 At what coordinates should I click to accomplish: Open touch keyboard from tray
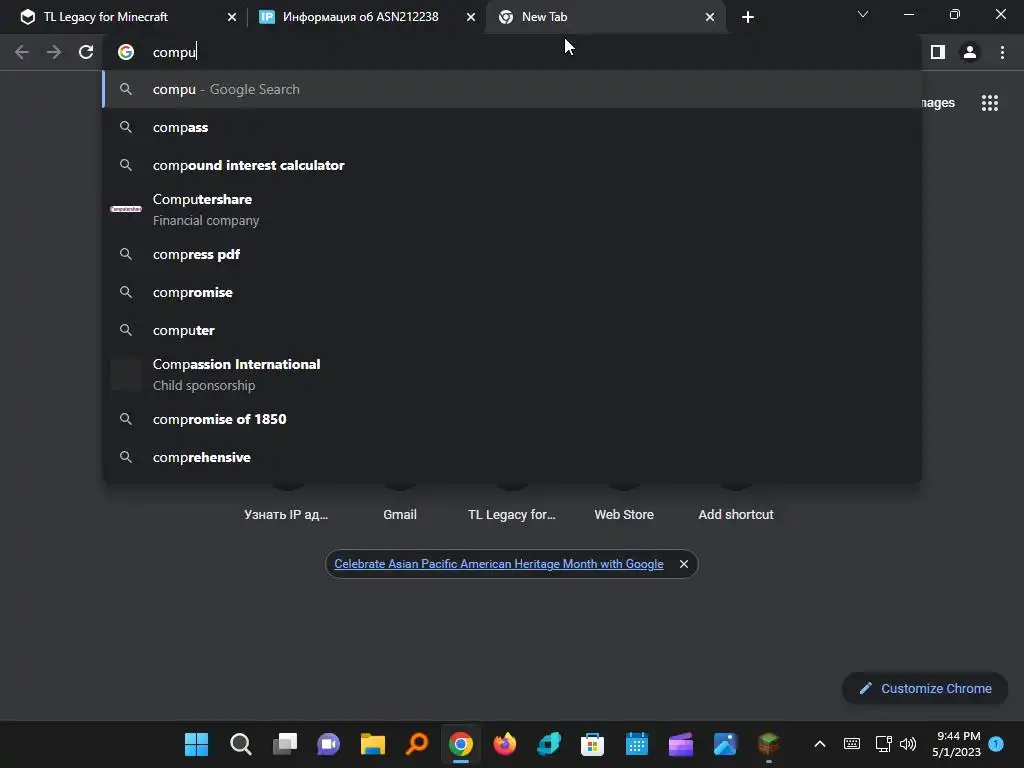(852, 744)
